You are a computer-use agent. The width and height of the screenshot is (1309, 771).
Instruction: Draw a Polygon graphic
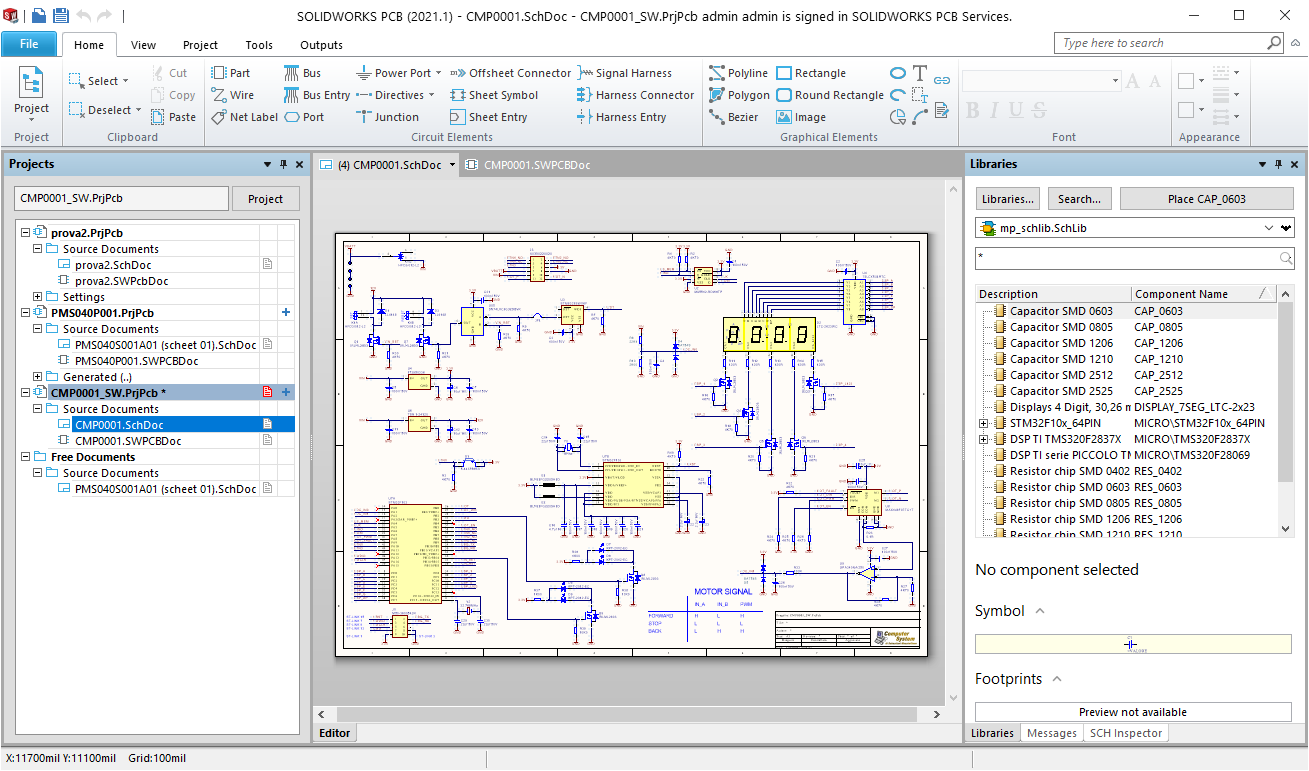[739, 95]
